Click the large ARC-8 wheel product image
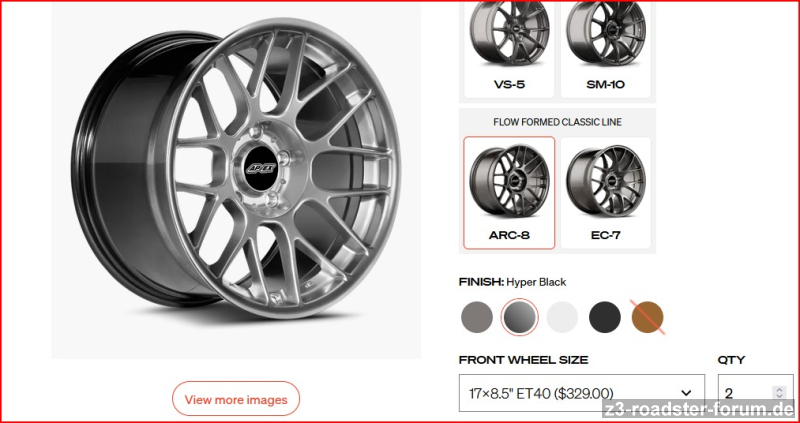This screenshot has width=800, height=423. (236, 168)
